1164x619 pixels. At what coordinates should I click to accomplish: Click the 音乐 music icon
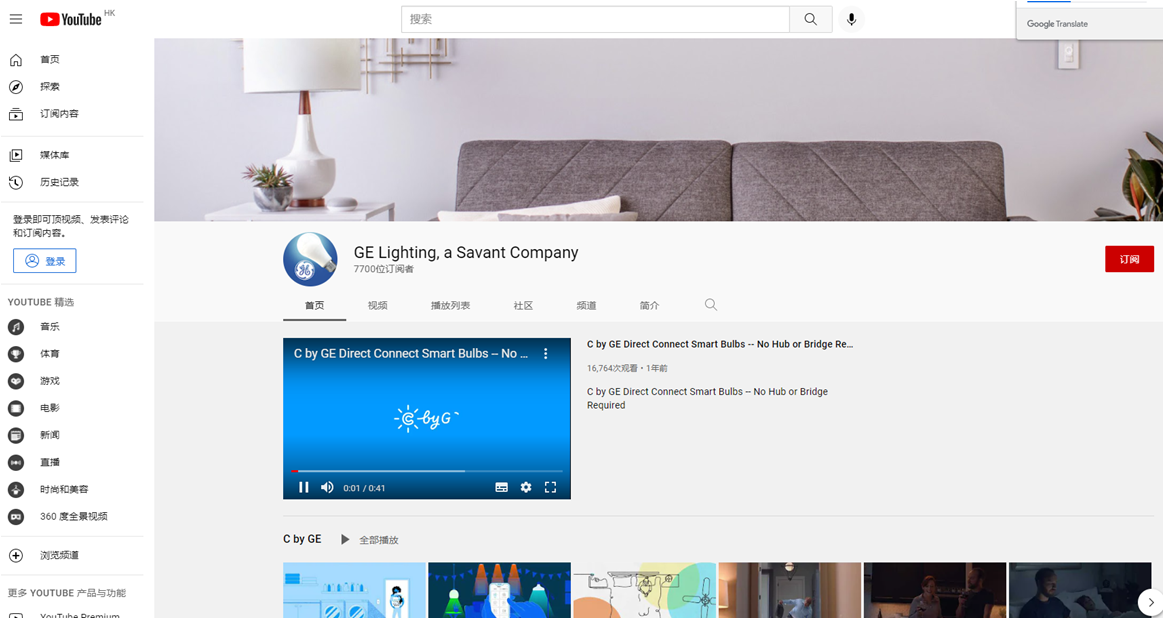16,327
